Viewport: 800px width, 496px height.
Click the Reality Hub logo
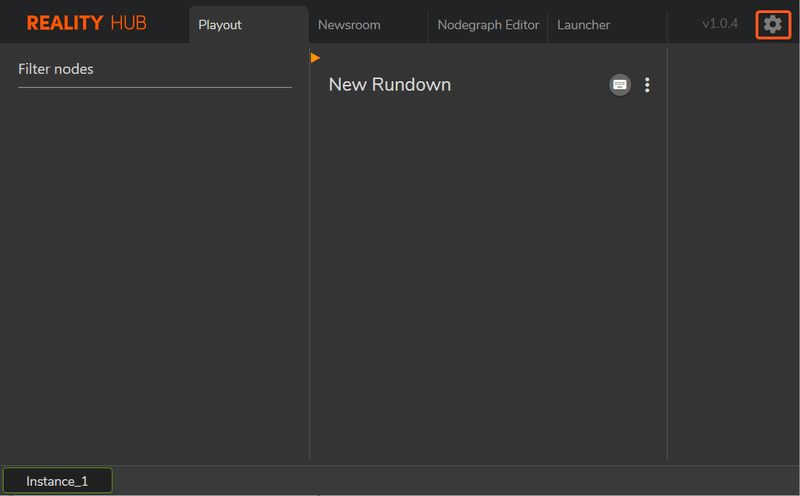coord(86,23)
